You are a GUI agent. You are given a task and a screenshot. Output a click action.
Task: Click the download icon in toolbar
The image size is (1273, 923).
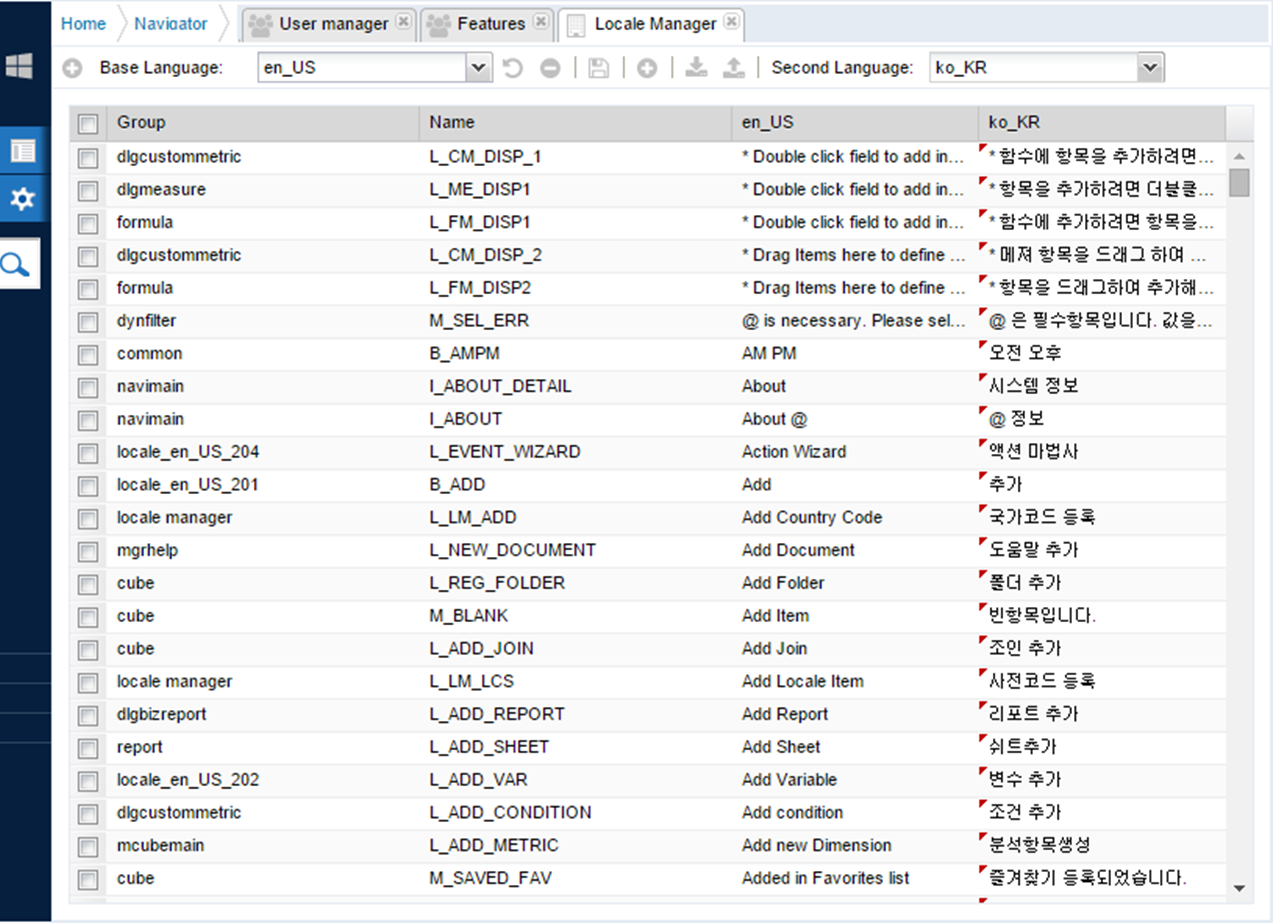[x=696, y=68]
